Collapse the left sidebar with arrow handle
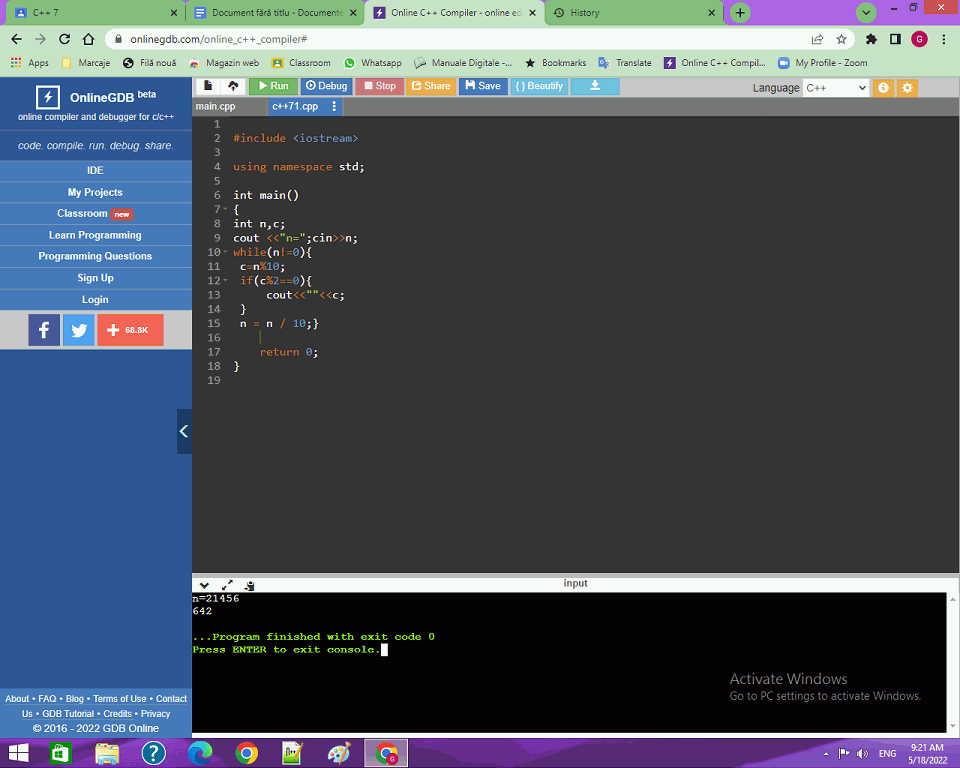 tap(184, 431)
